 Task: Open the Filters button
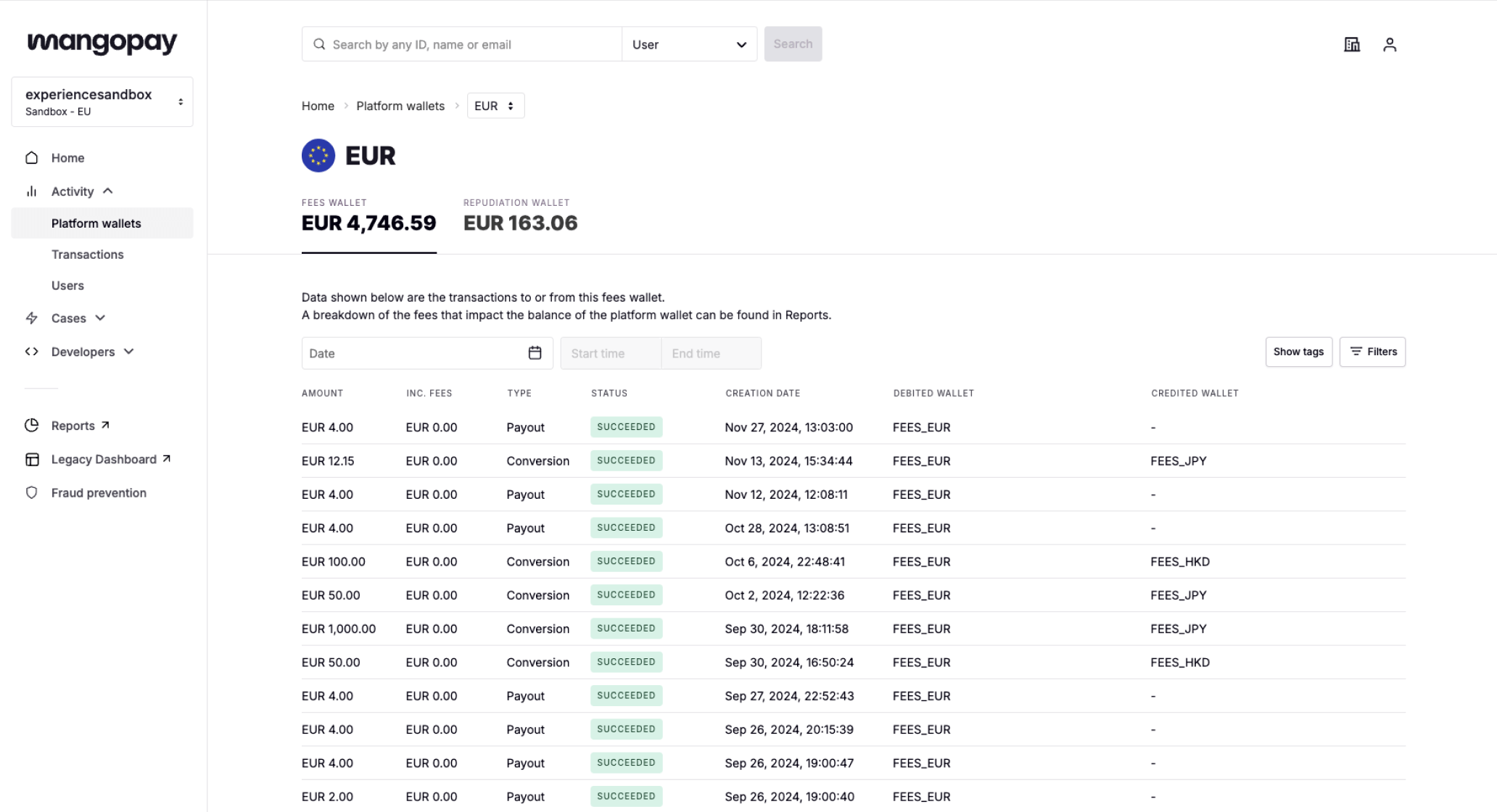coord(1372,352)
